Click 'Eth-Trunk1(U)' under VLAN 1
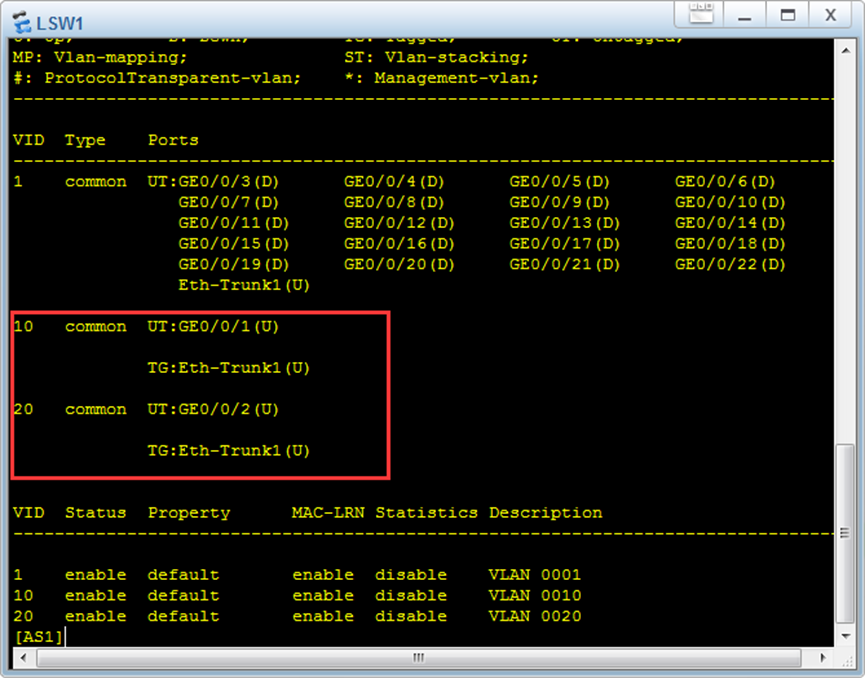 pos(244,285)
